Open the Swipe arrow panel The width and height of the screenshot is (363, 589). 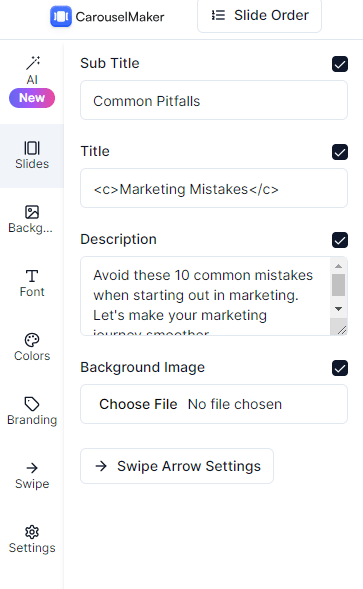click(32, 476)
